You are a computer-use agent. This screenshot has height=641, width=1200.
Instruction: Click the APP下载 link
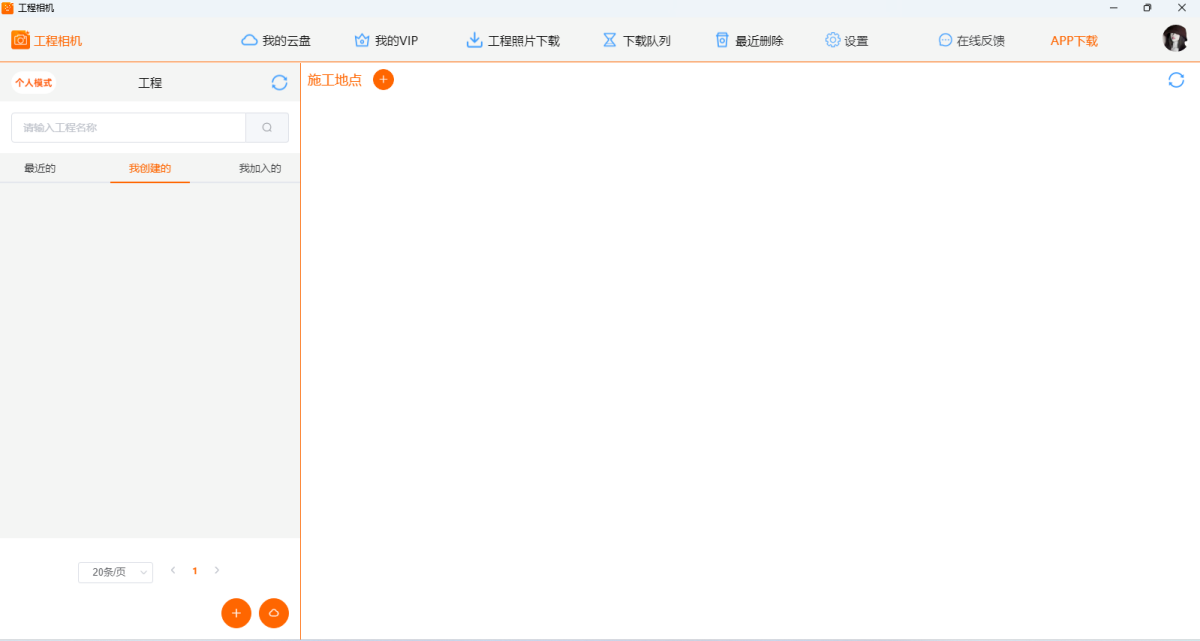1073,41
